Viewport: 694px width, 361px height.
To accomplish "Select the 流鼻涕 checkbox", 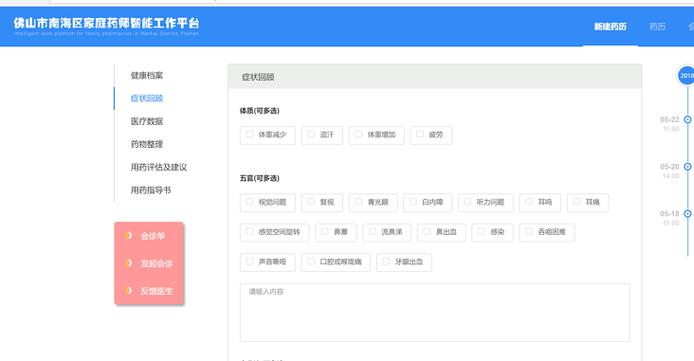I will point(372,231).
